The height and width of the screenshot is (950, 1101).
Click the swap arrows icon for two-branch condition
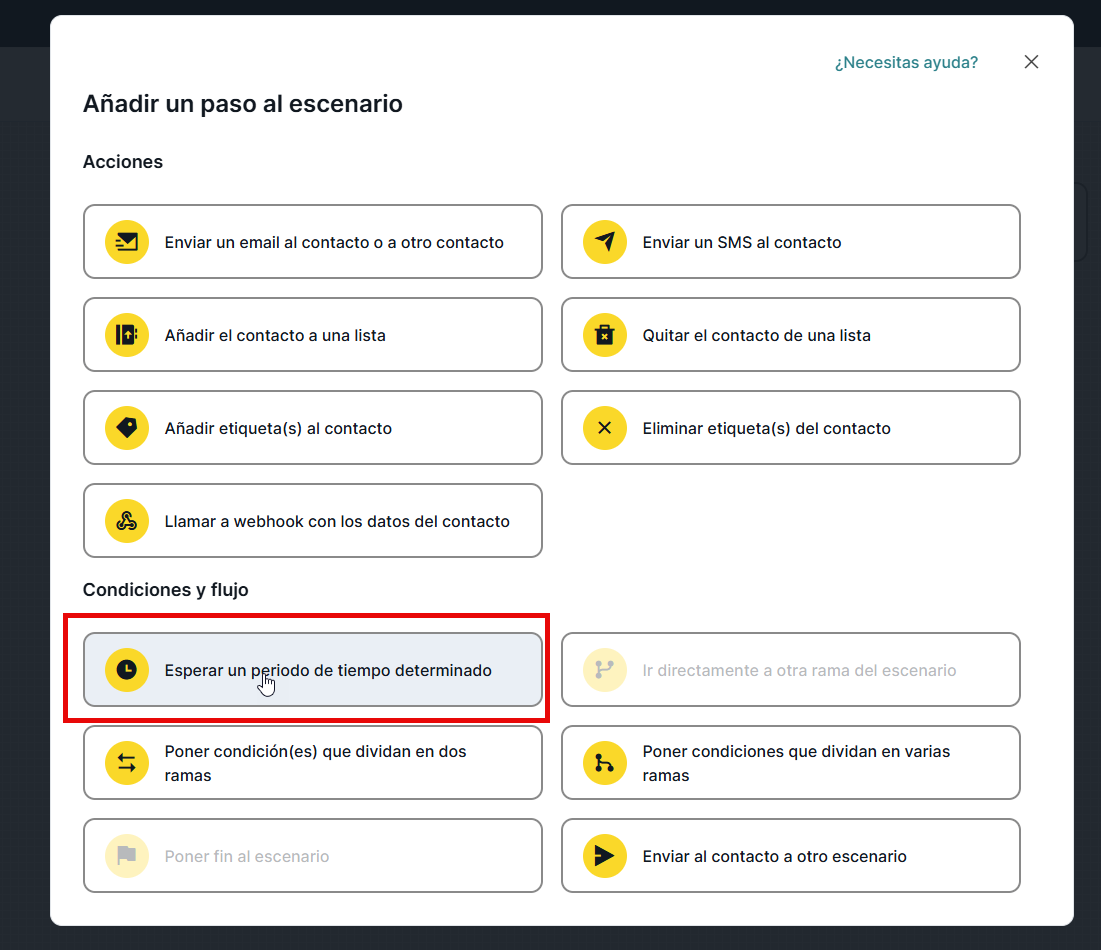(x=126, y=763)
